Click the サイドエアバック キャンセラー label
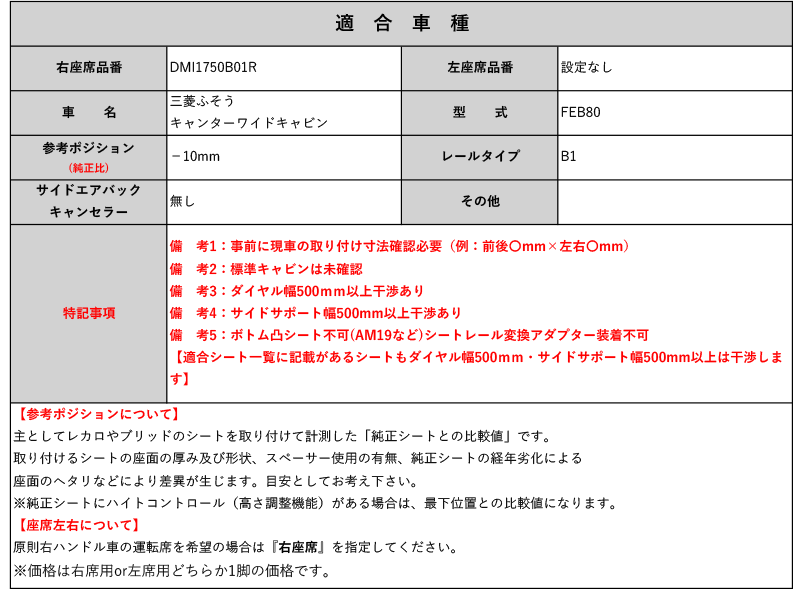 [89, 201]
